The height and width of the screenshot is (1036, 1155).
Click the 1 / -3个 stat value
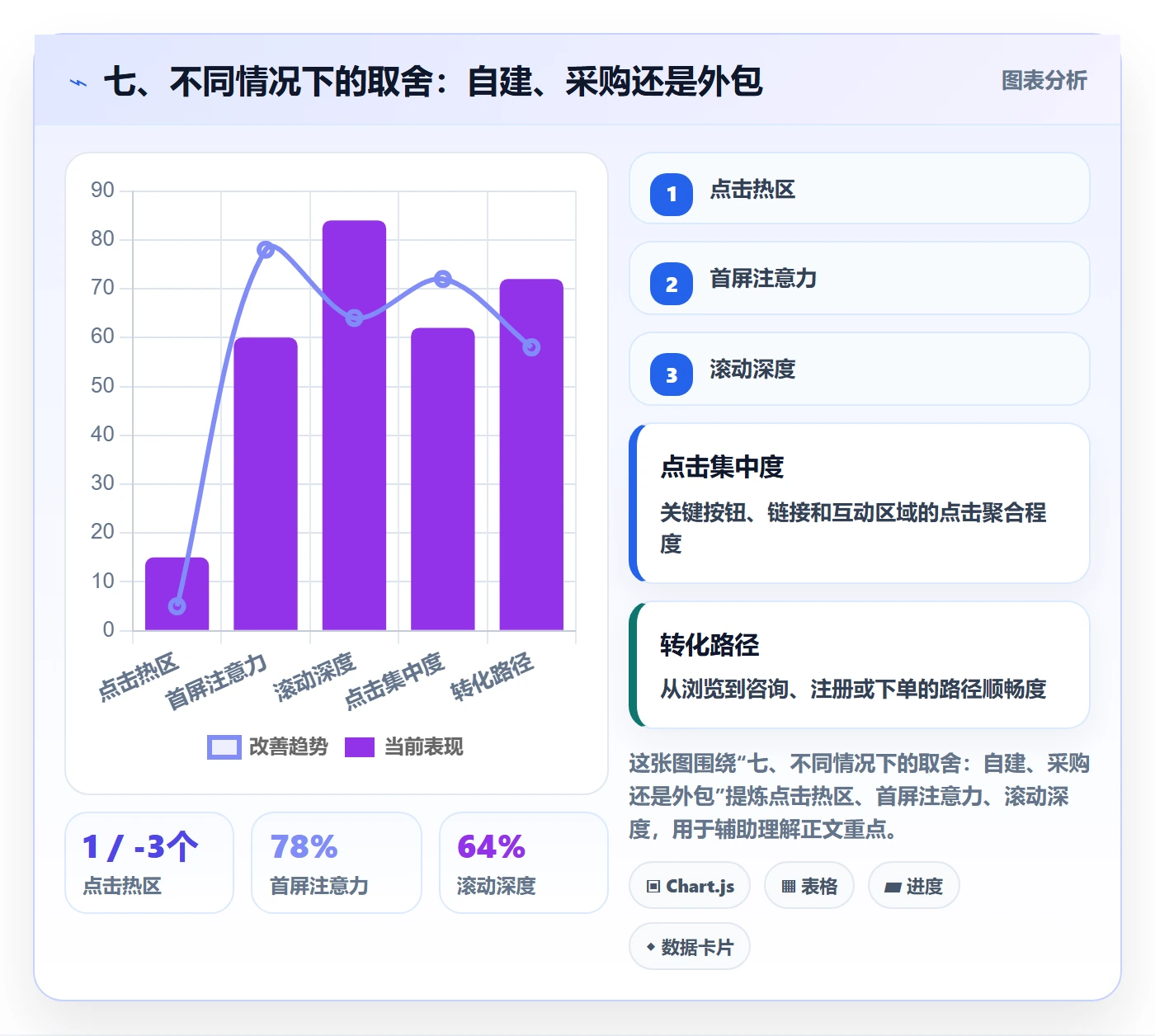(140, 847)
